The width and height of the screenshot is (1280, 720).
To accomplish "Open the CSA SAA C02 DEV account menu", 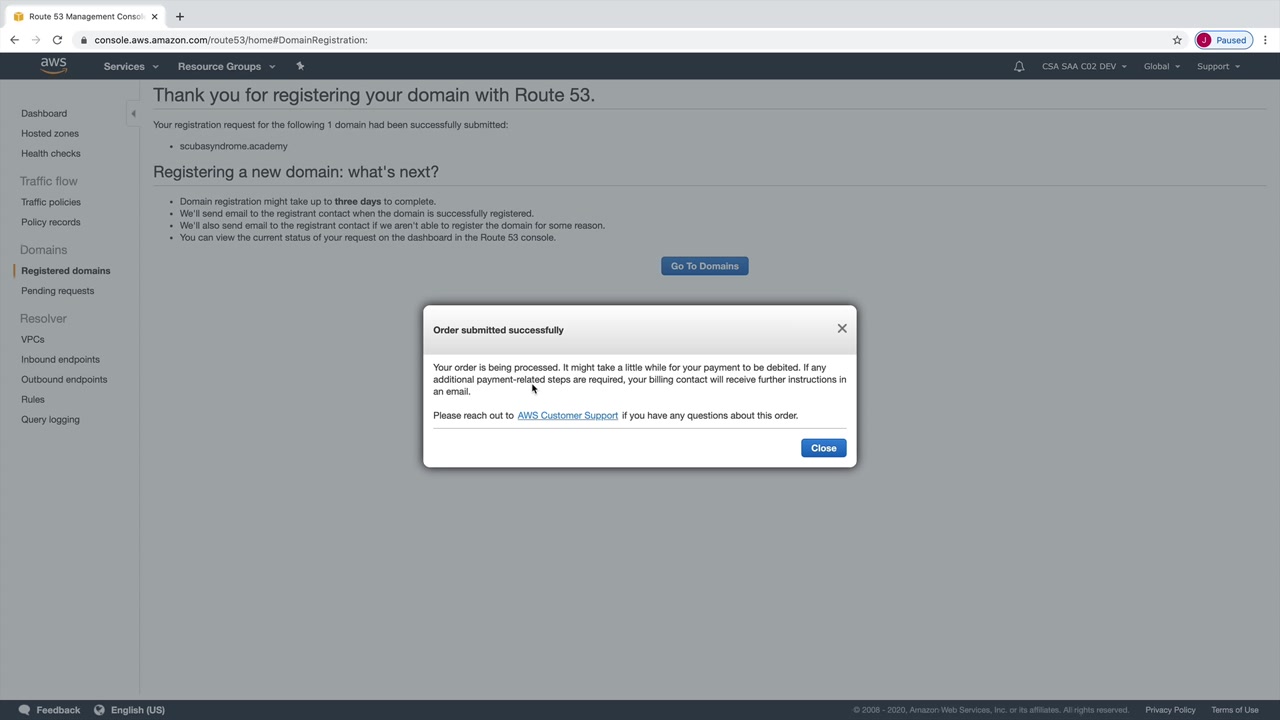I will click(x=1084, y=66).
